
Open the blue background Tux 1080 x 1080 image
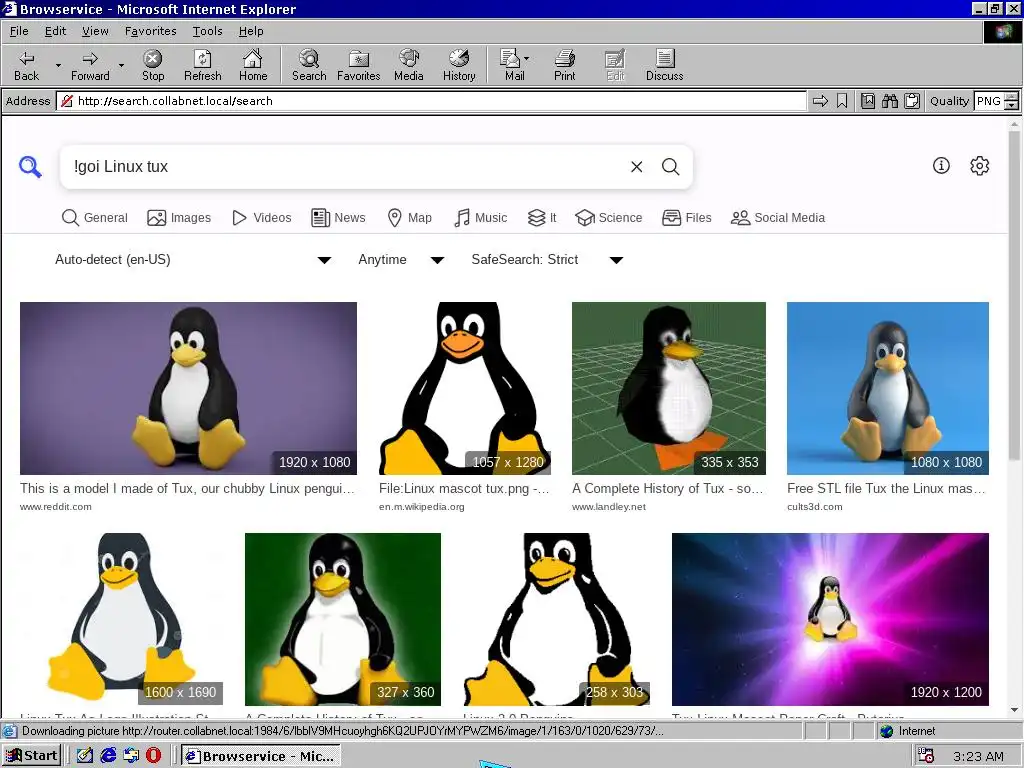pos(888,388)
